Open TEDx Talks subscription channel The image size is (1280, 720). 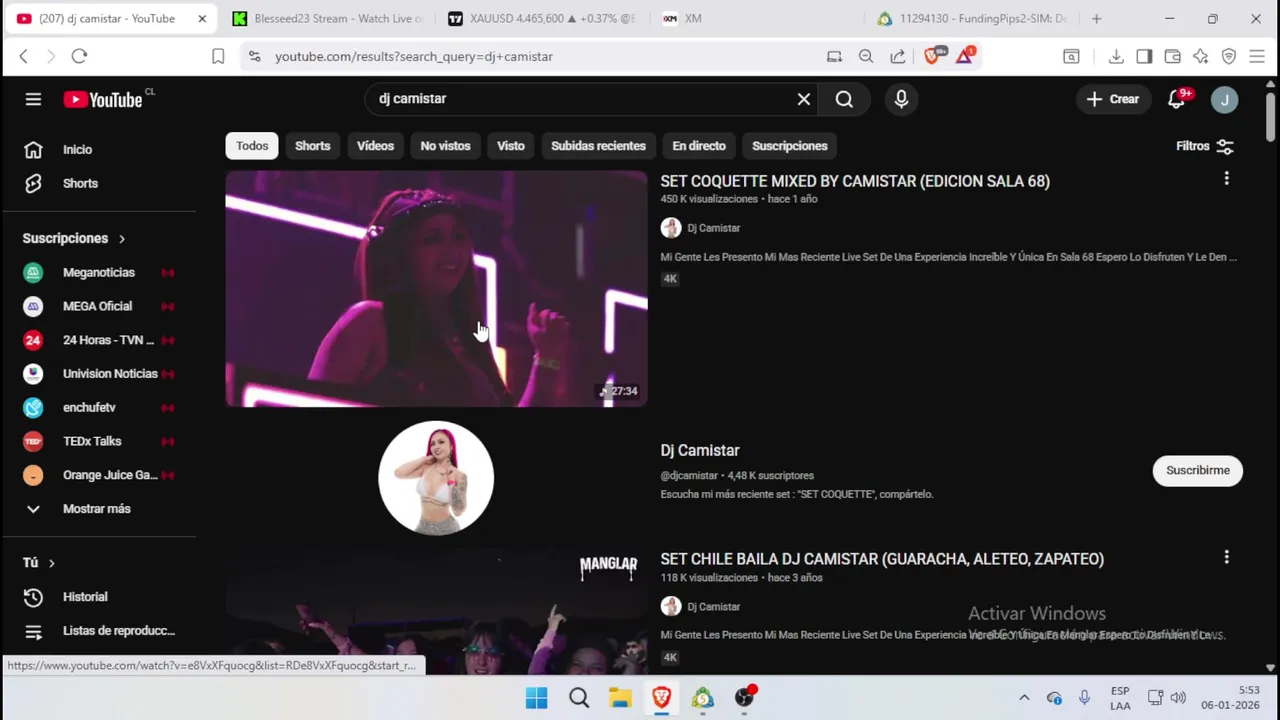[98, 441]
